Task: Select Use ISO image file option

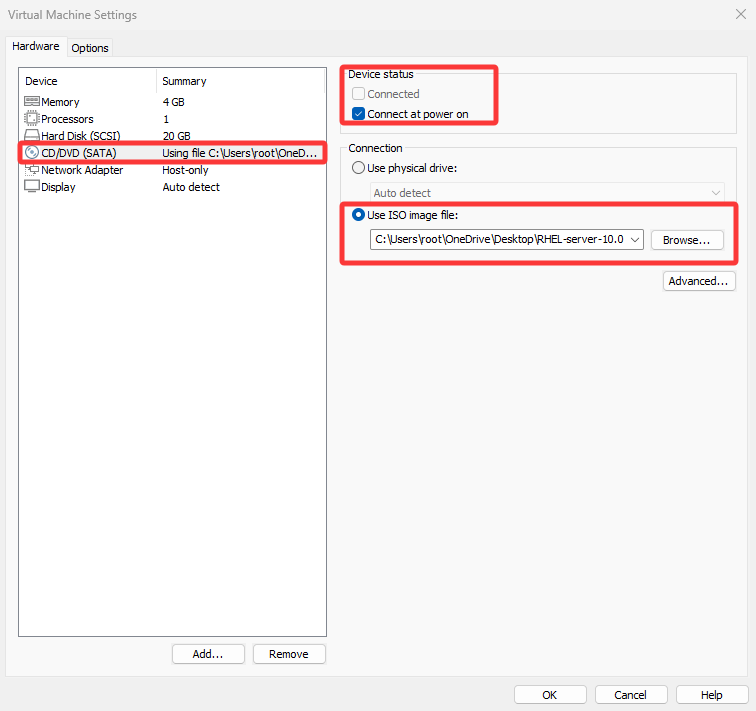Action: (x=359, y=214)
